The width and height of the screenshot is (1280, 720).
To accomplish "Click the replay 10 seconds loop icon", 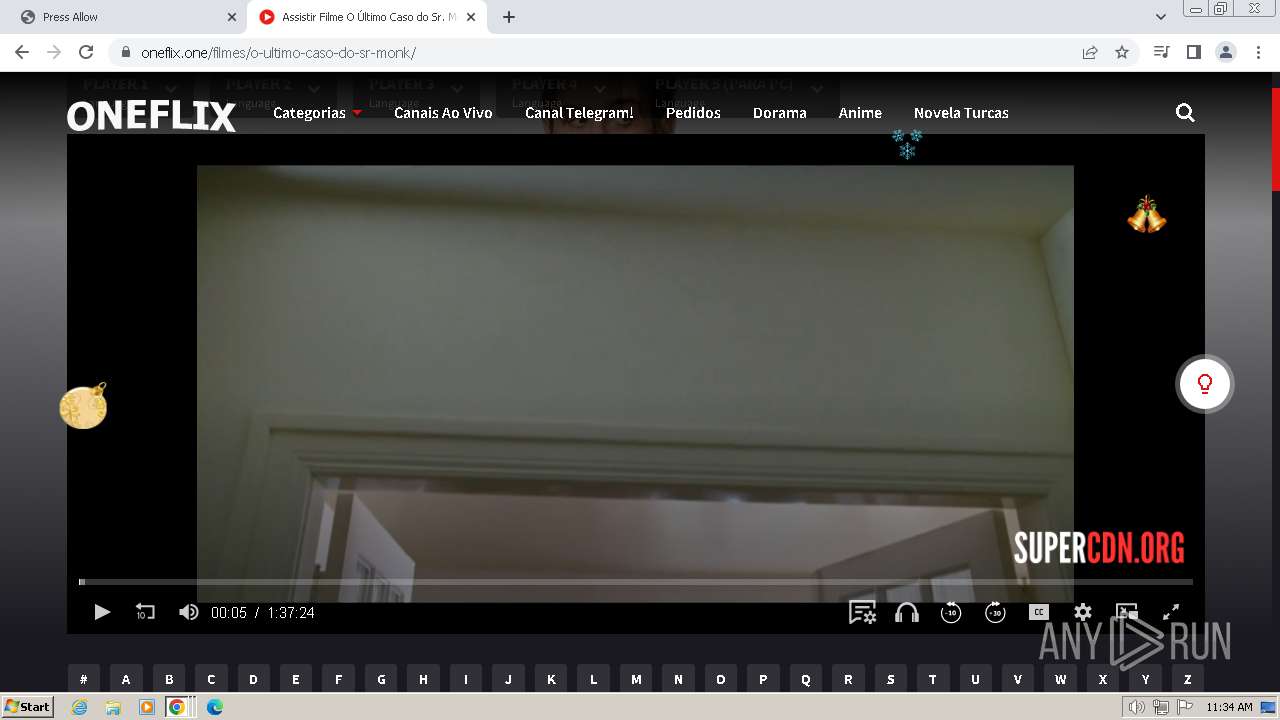I will point(145,612).
